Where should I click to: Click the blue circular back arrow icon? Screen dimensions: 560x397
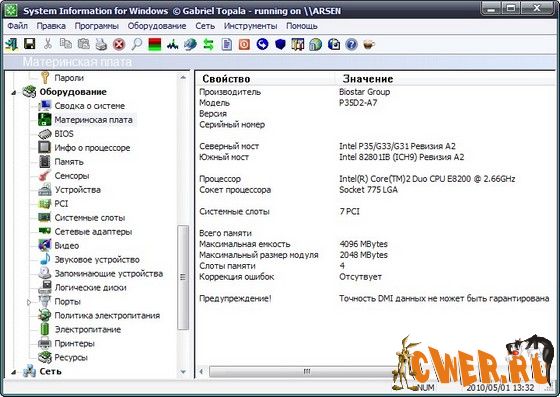[262, 44]
